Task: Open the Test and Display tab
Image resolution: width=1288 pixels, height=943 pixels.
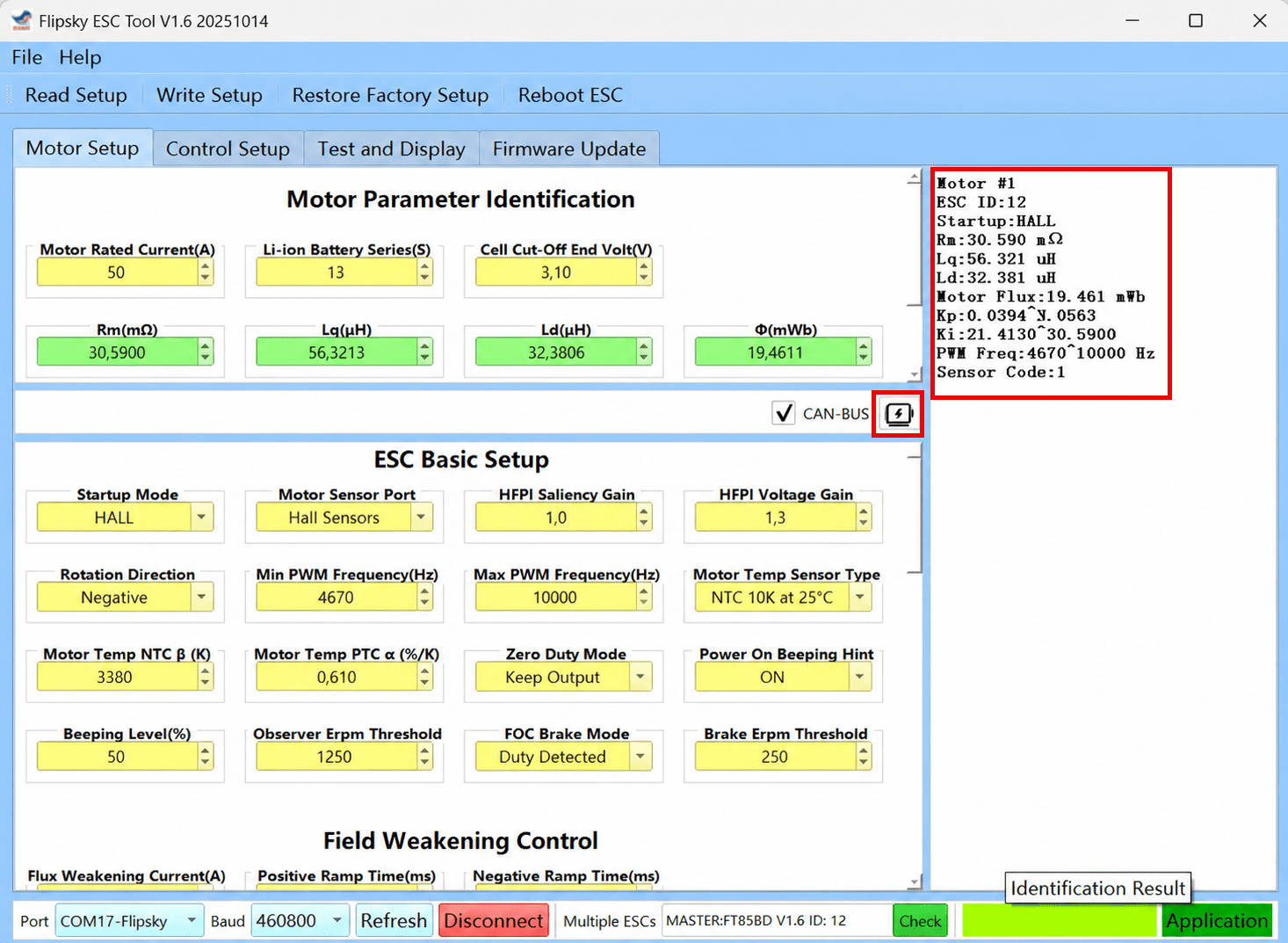Action: pos(392,149)
